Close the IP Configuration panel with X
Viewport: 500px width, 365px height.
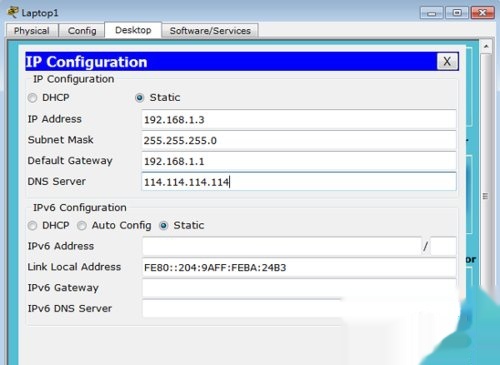coord(447,61)
